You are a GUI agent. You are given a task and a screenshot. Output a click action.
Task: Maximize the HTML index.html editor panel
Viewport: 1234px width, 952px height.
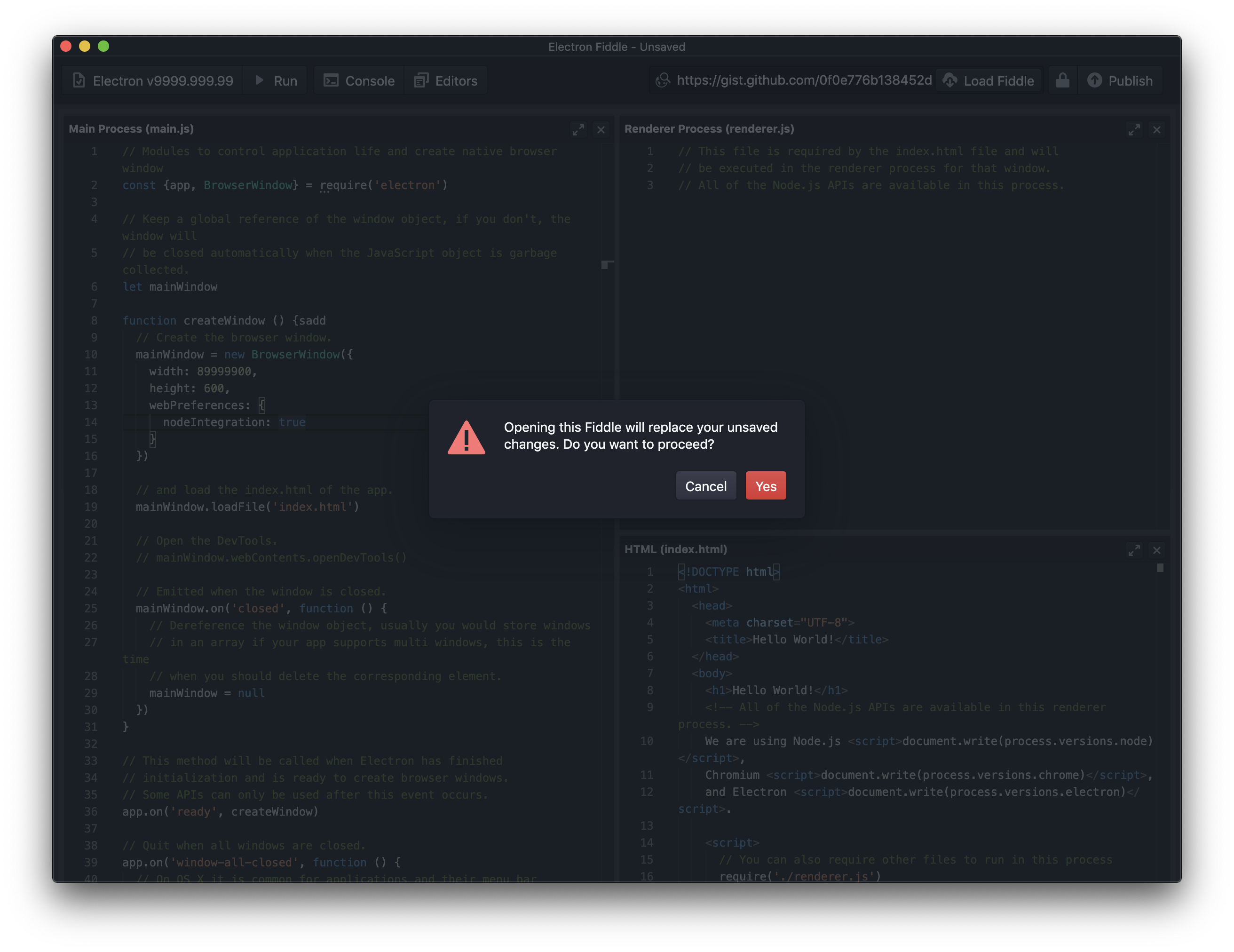1134,550
